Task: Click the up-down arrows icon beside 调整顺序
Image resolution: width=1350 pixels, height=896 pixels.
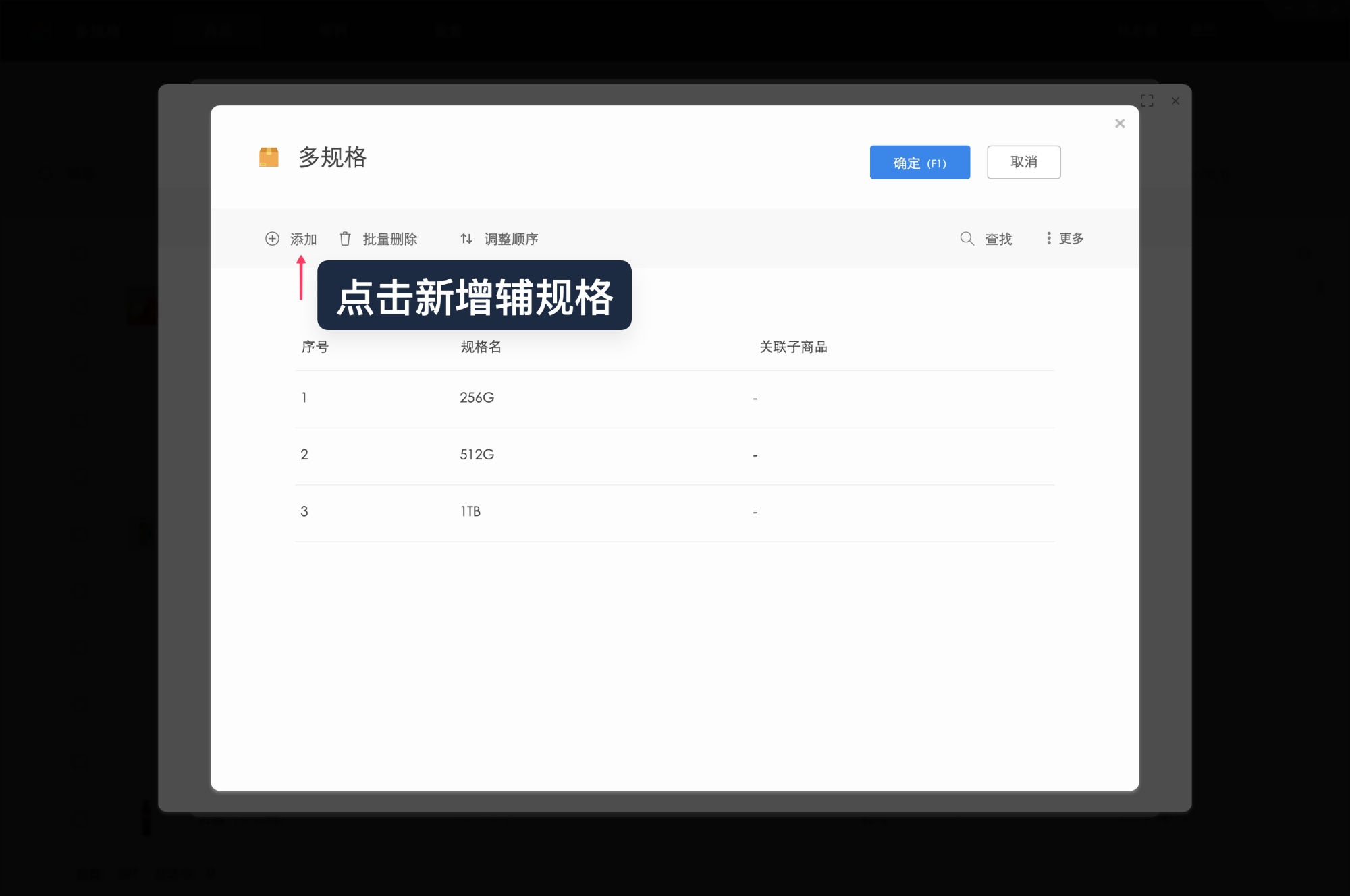Action: (x=466, y=239)
